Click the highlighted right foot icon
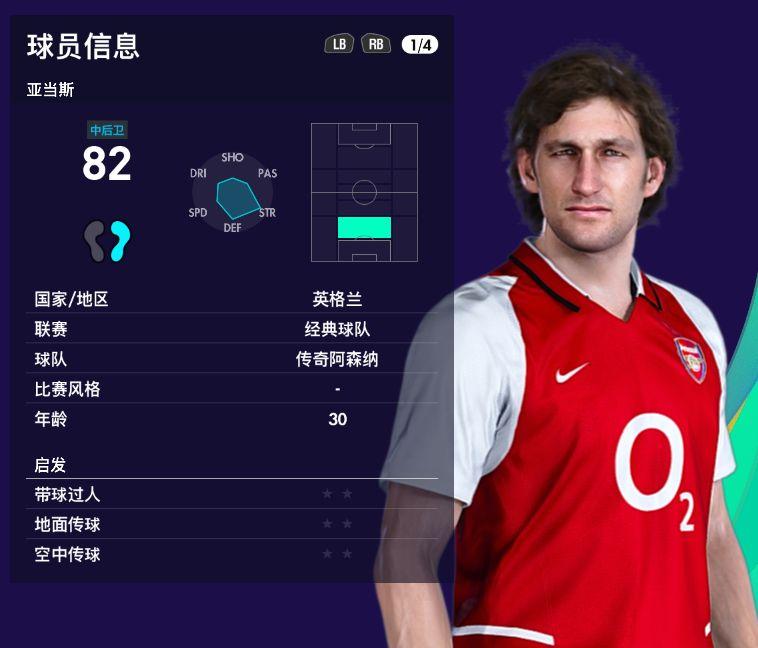Viewport: 758px width, 648px height. coord(120,241)
